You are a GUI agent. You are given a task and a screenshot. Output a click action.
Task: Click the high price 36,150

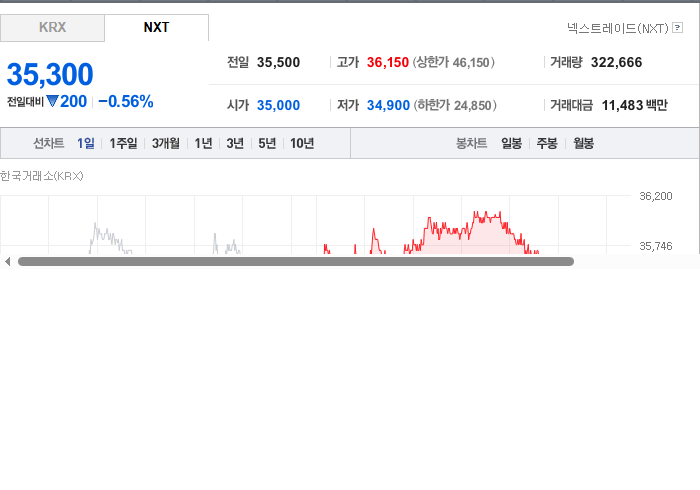(388, 62)
